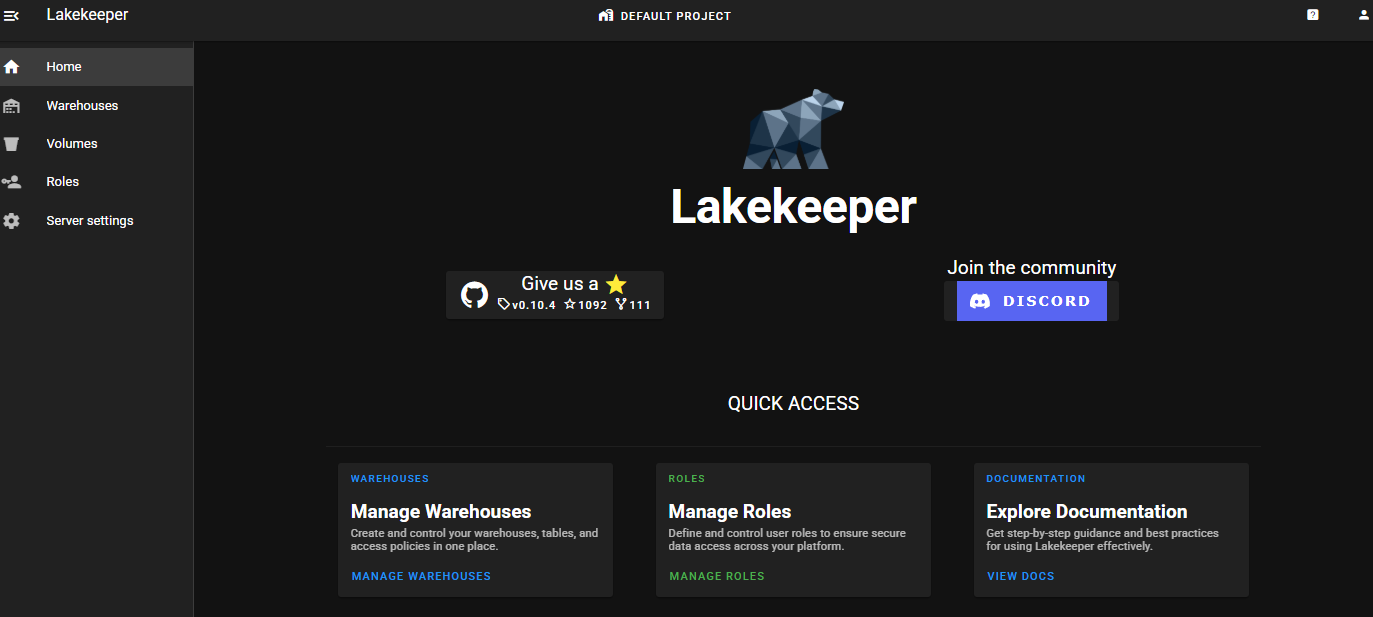1373x617 pixels.
Task: Collapse the sidebar with the hamburger menu icon
Action: click(x=12, y=15)
